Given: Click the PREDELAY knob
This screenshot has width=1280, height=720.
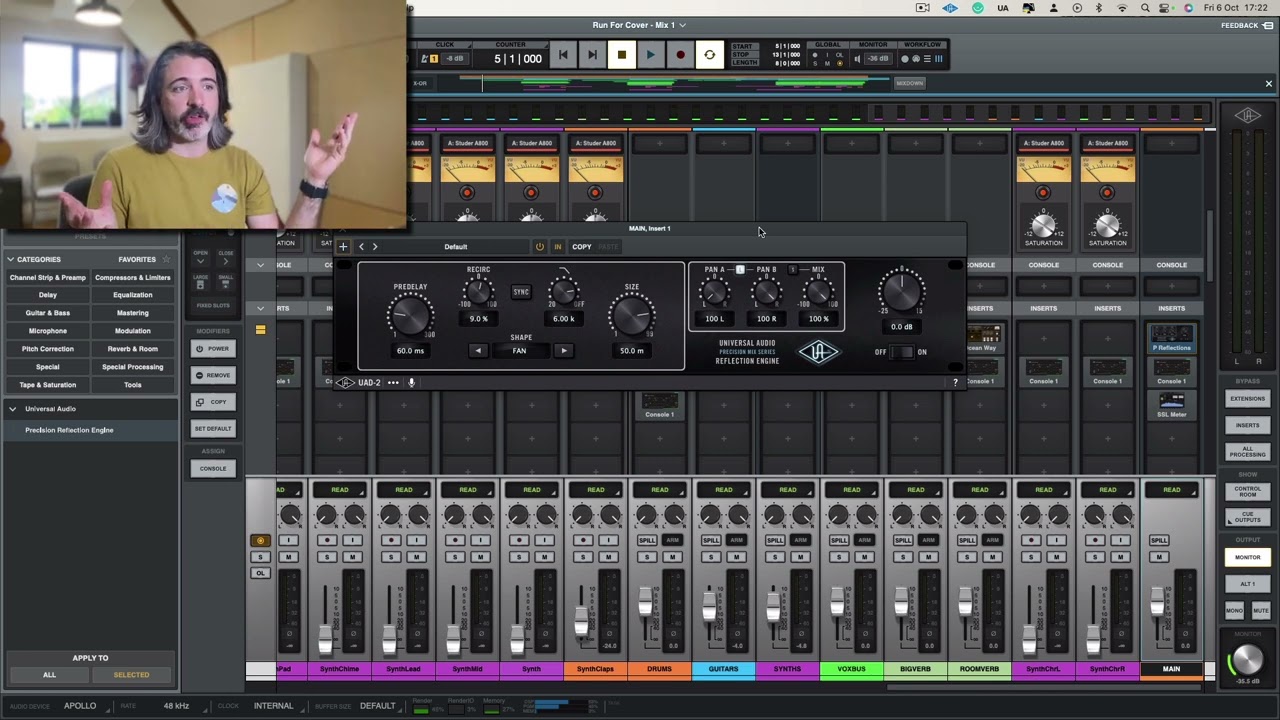Looking at the screenshot, I should [x=410, y=317].
